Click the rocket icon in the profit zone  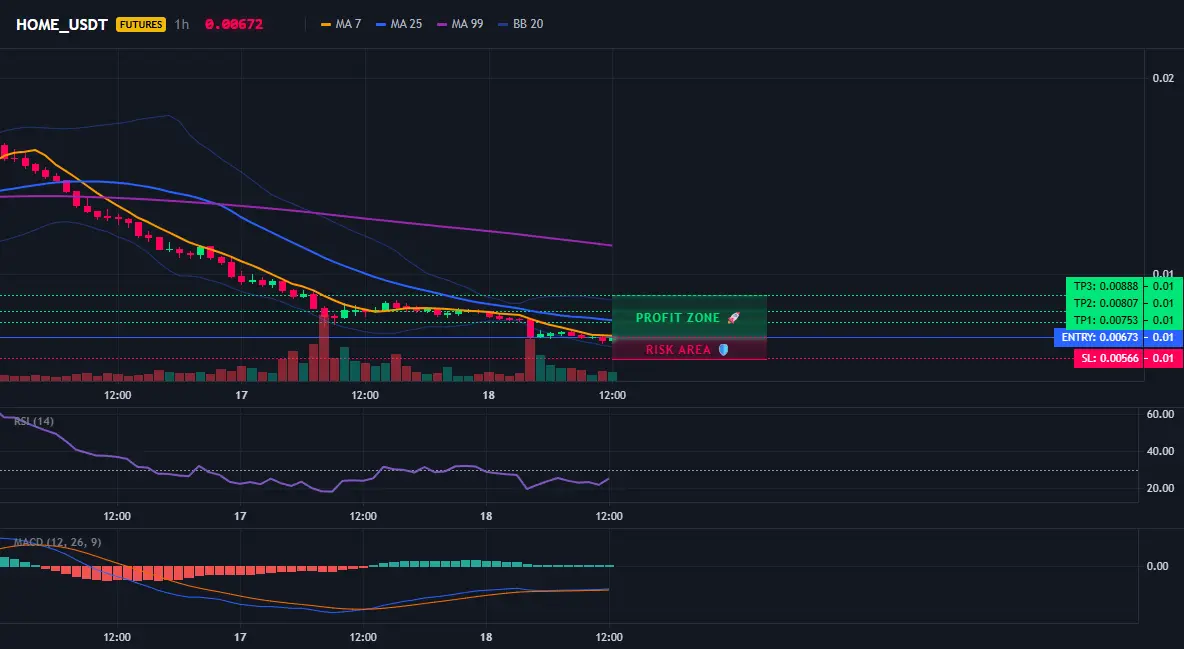point(733,318)
